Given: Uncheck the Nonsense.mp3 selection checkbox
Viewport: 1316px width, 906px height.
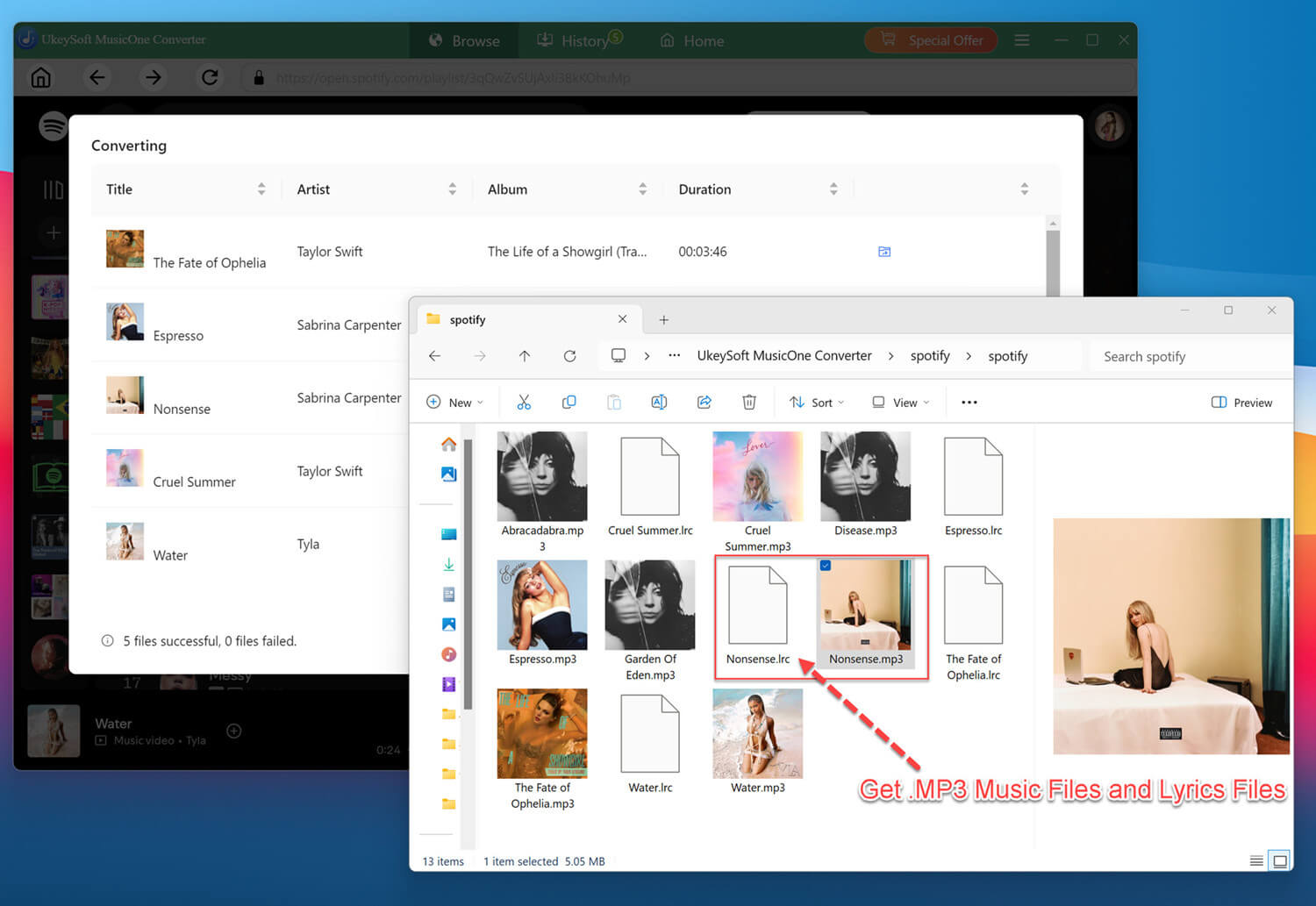Looking at the screenshot, I should 826,566.
